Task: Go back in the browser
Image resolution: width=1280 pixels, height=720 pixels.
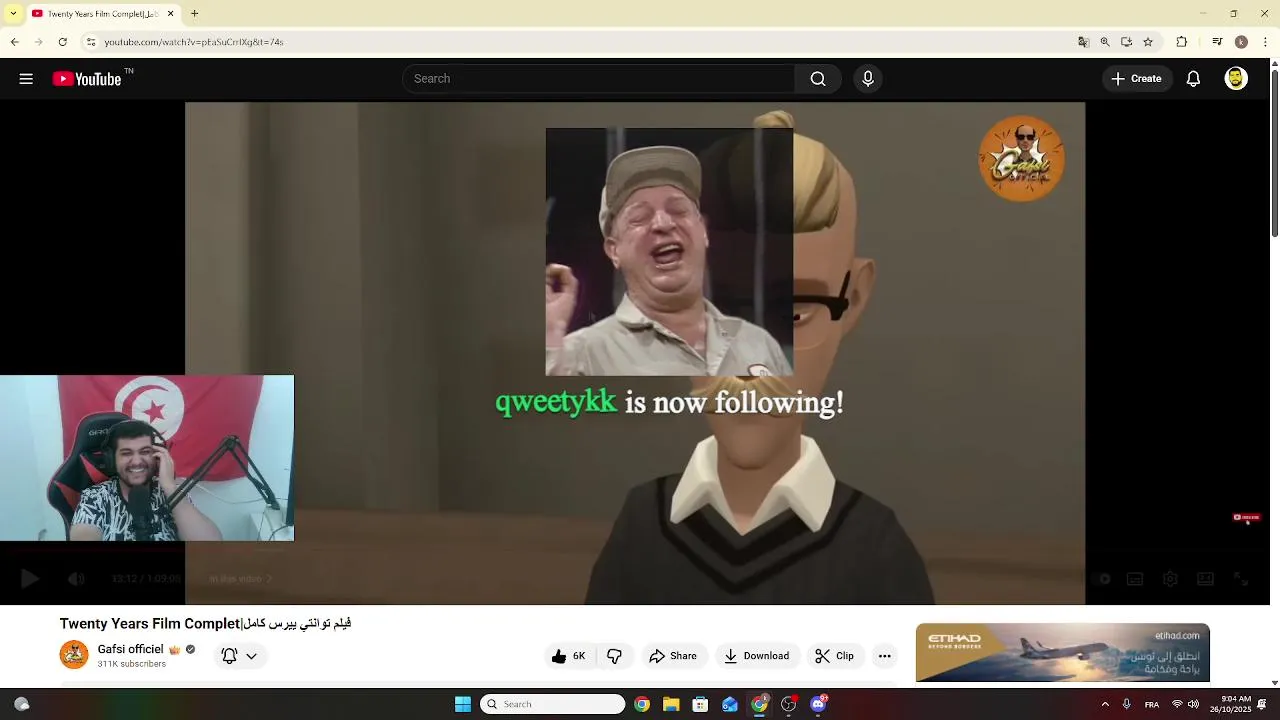Action: [x=14, y=42]
